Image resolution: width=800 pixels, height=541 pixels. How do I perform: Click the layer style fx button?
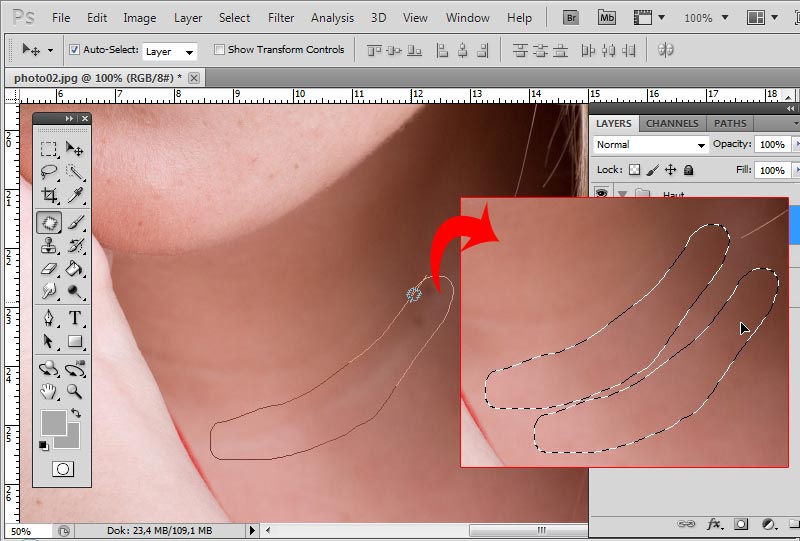click(x=714, y=523)
